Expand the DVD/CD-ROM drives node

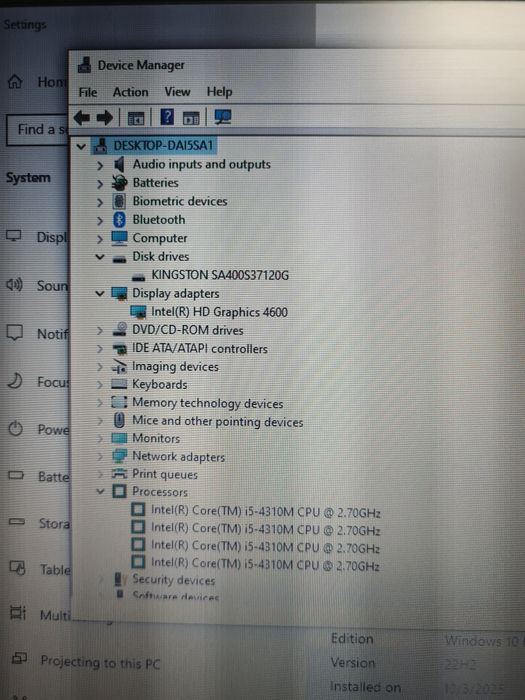100,330
